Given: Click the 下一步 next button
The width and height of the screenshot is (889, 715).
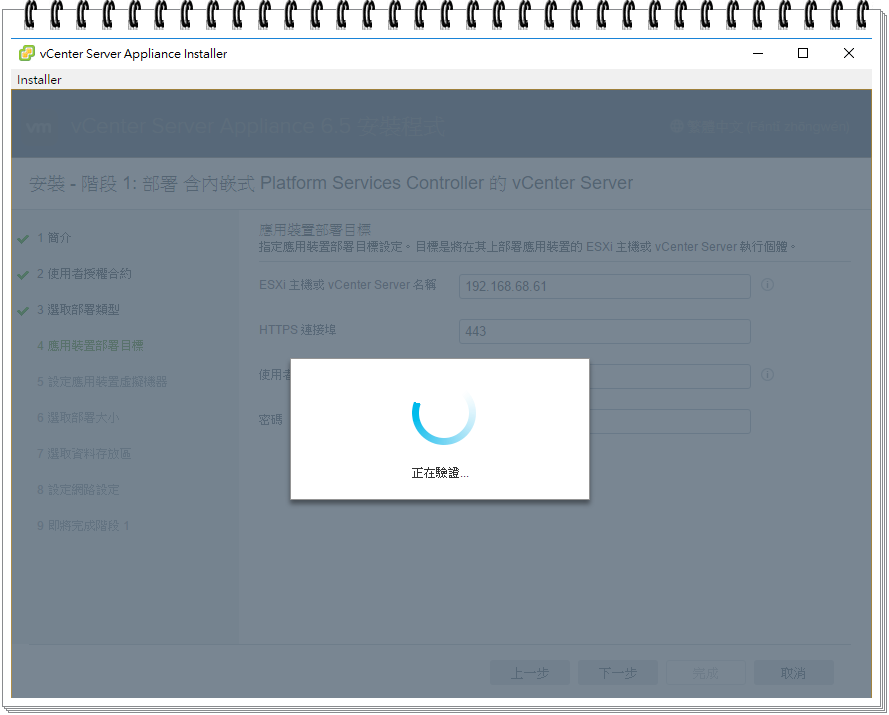Looking at the screenshot, I should [x=617, y=673].
